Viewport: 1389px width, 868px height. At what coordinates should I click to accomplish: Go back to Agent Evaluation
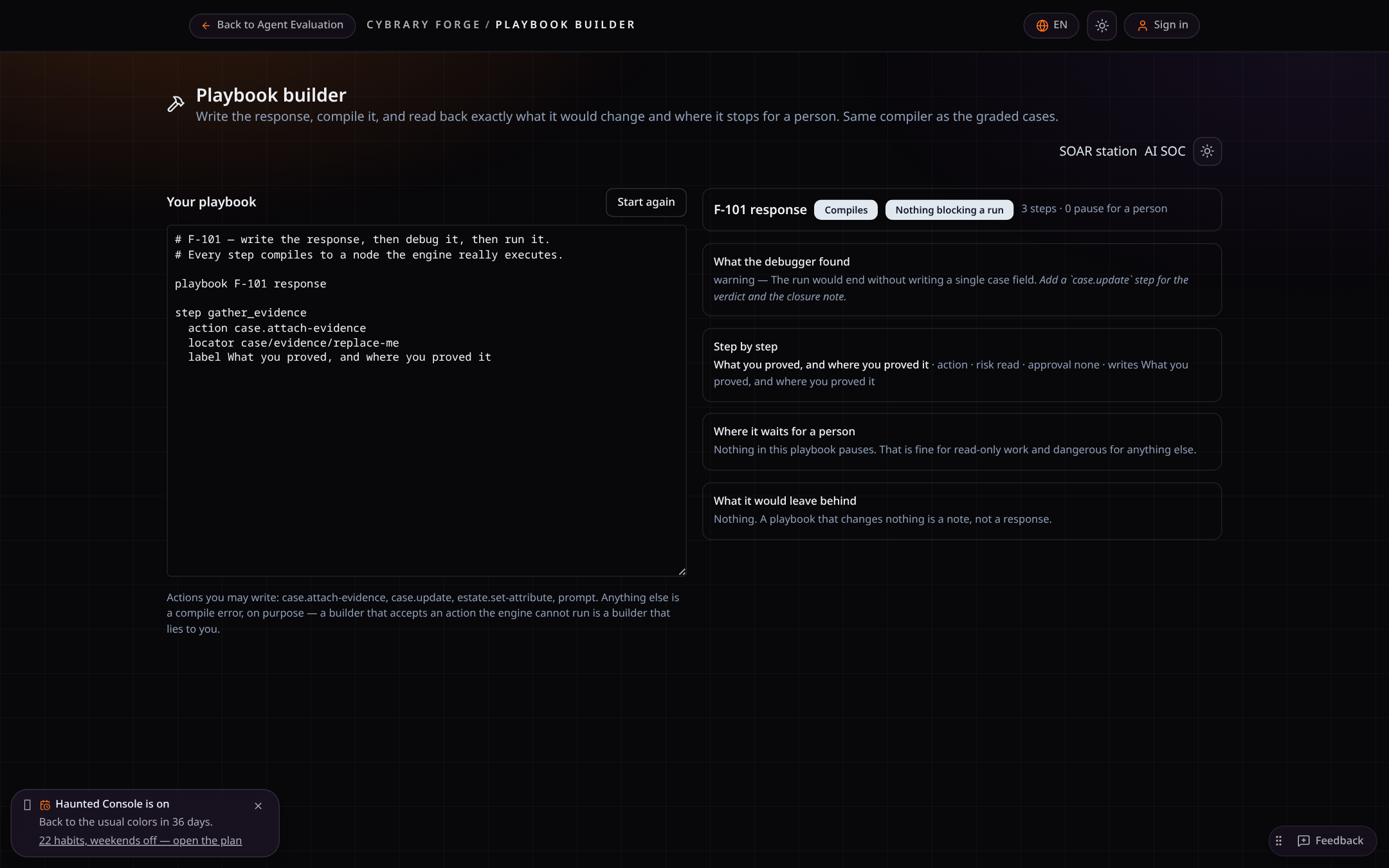coord(272,25)
